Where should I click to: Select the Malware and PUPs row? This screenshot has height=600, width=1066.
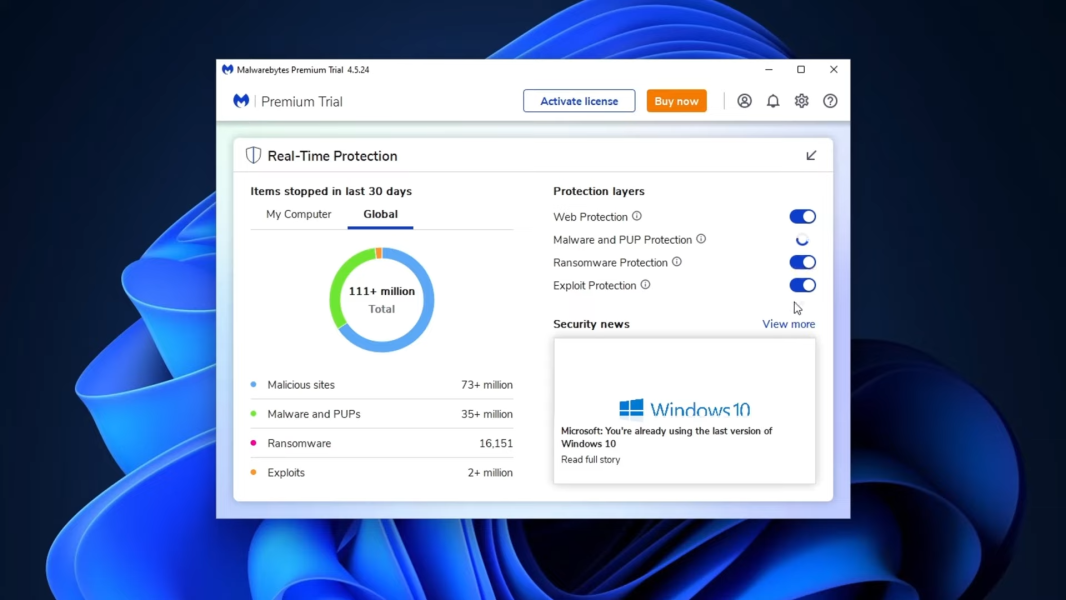click(381, 414)
